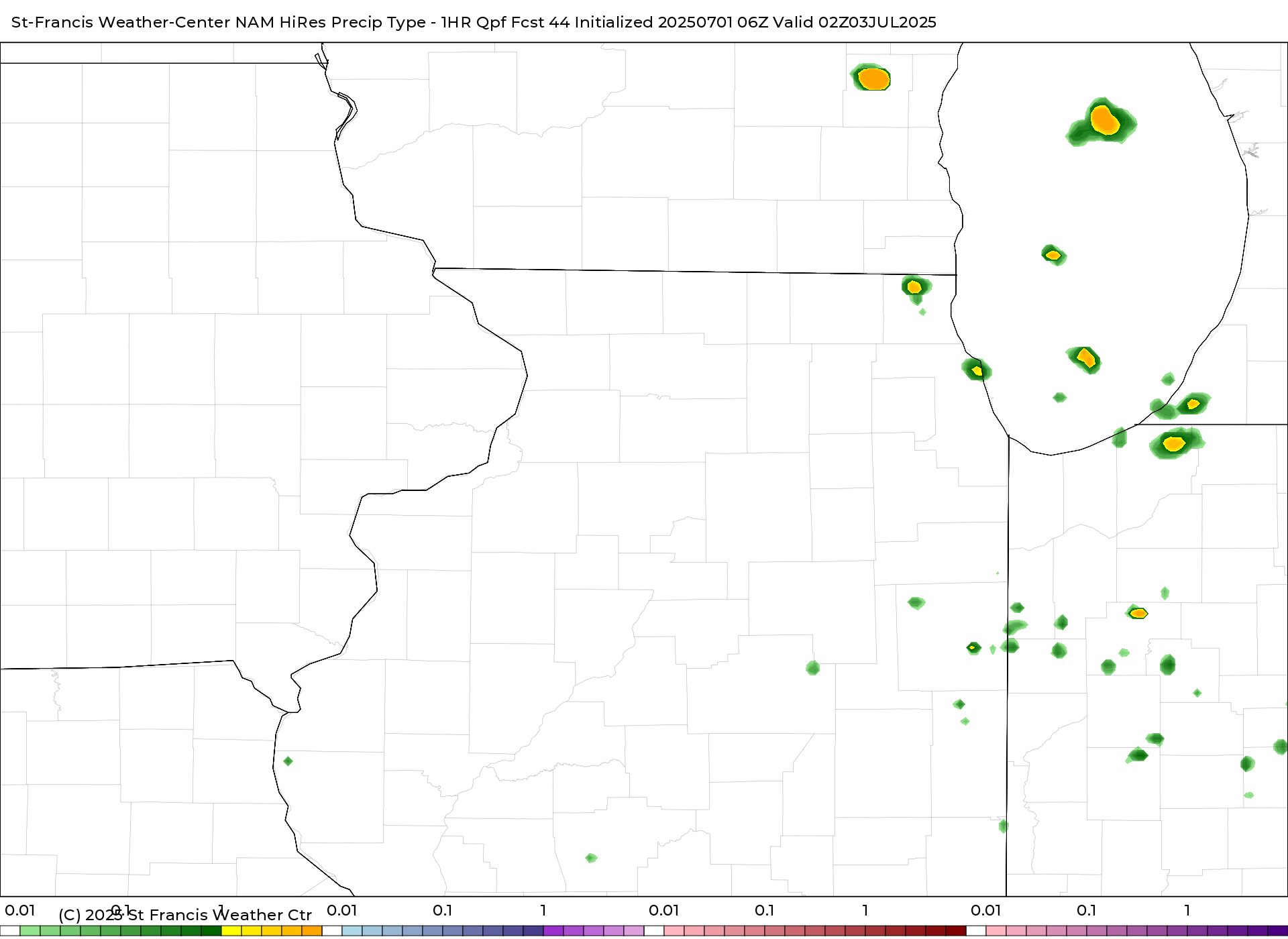Image resolution: width=1288 pixels, height=939 pixels.
Task: Click the 0.01 label above the green legend scale
Action: pos(19,910)
